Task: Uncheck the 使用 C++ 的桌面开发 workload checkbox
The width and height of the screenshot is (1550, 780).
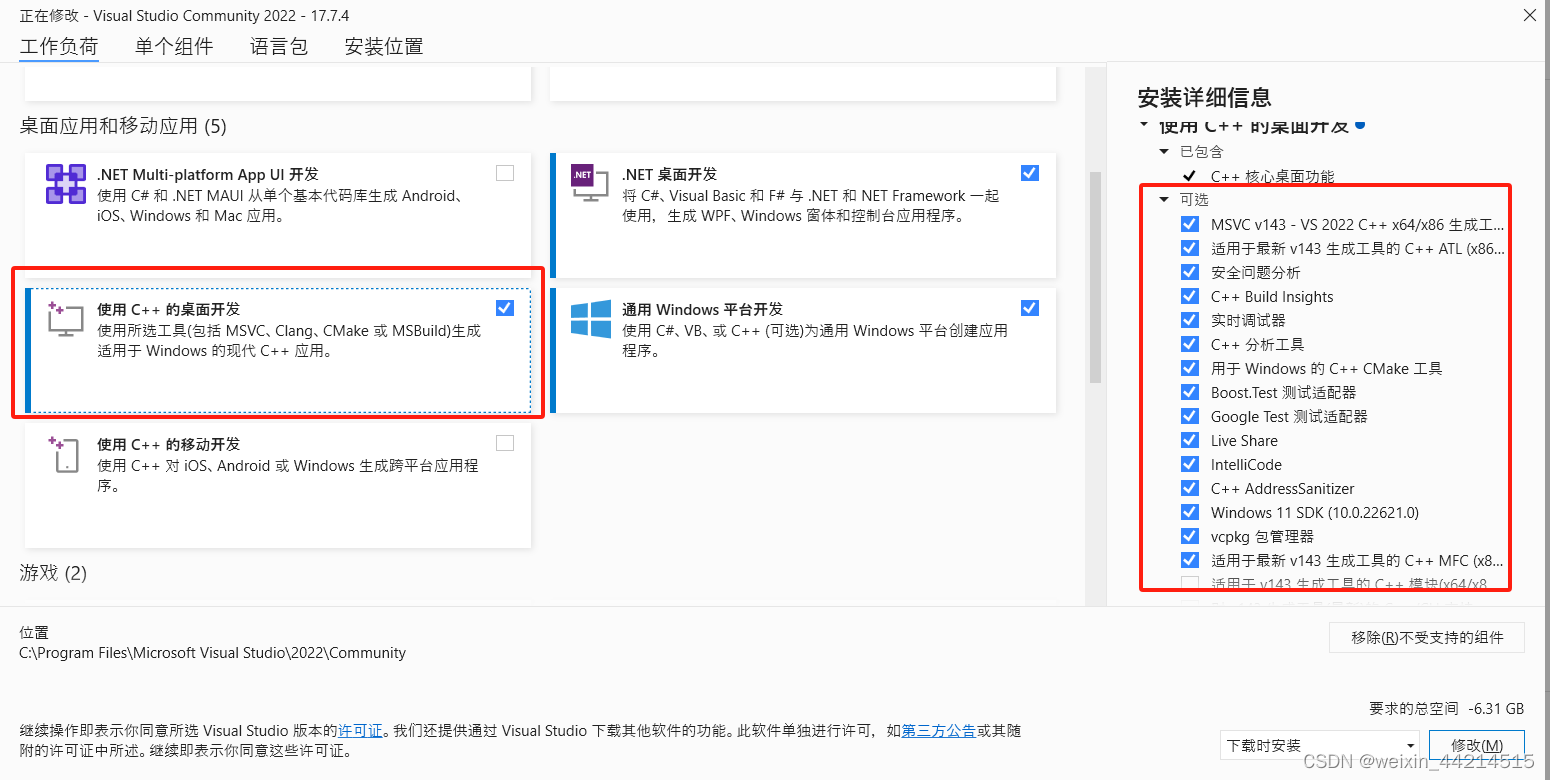Action: coord(505,308)
